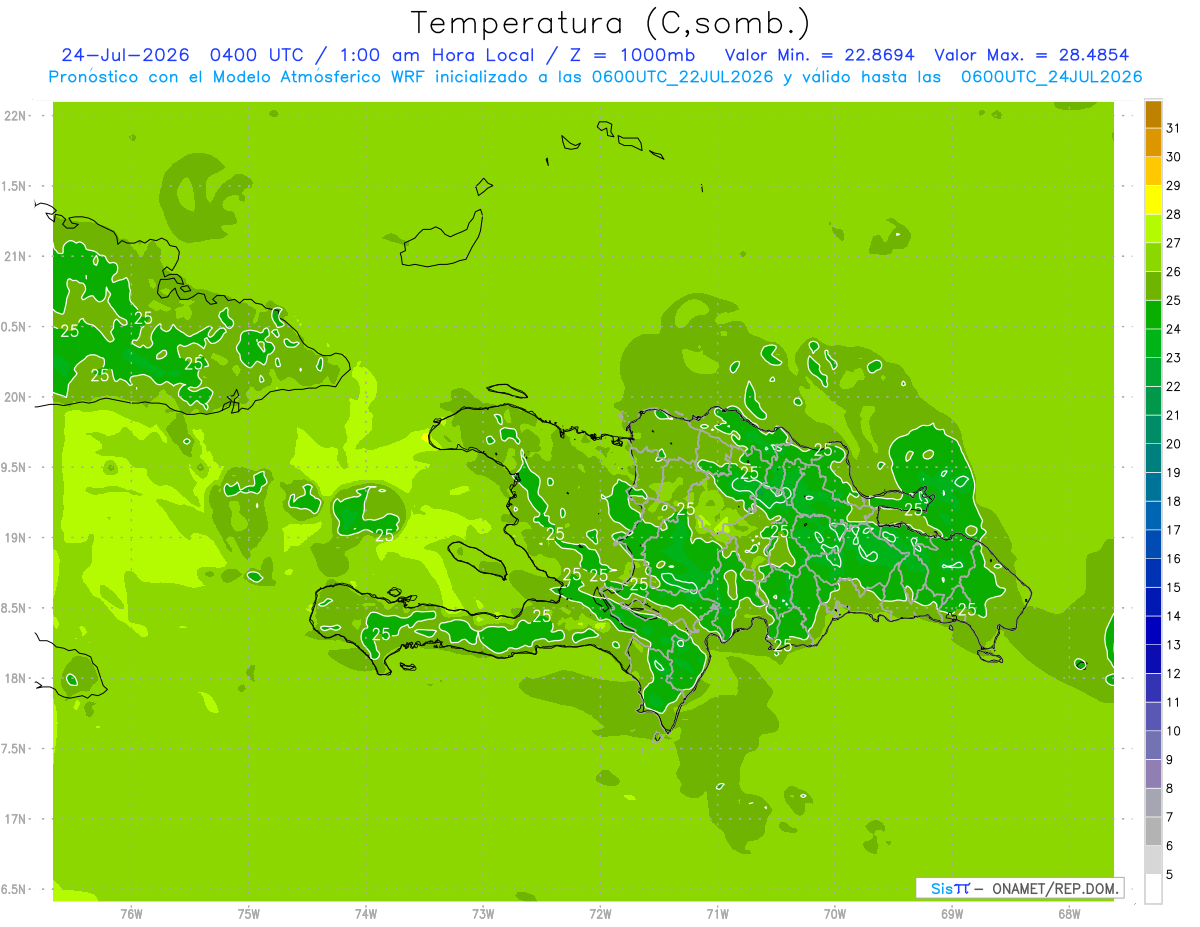The image size is (1200, 927).
Task: Click legend value '31' on the color scale
Action: tap(1174, 128)
